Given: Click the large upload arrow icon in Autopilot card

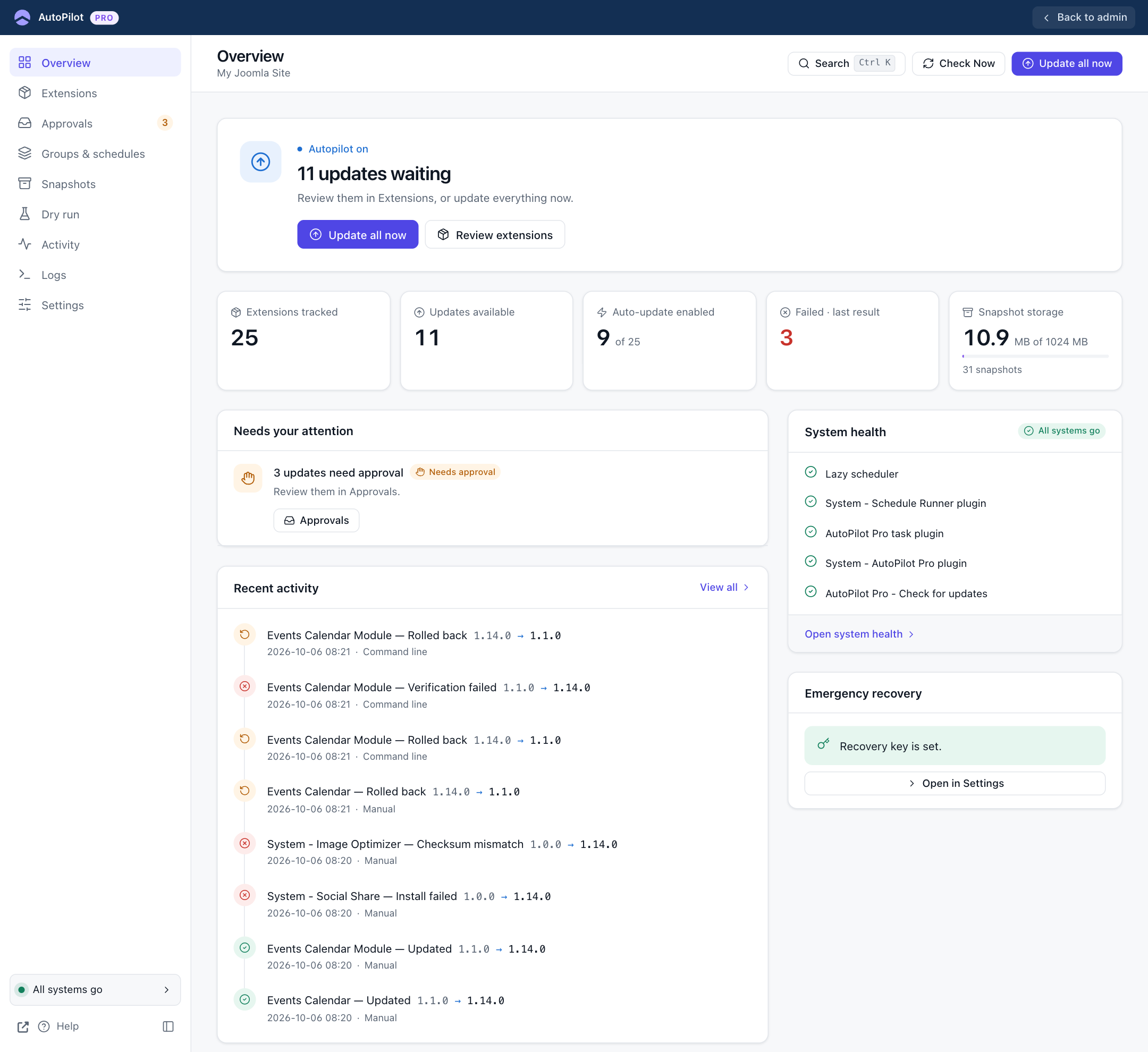Looking at the screenshot, I should point(260,162).
